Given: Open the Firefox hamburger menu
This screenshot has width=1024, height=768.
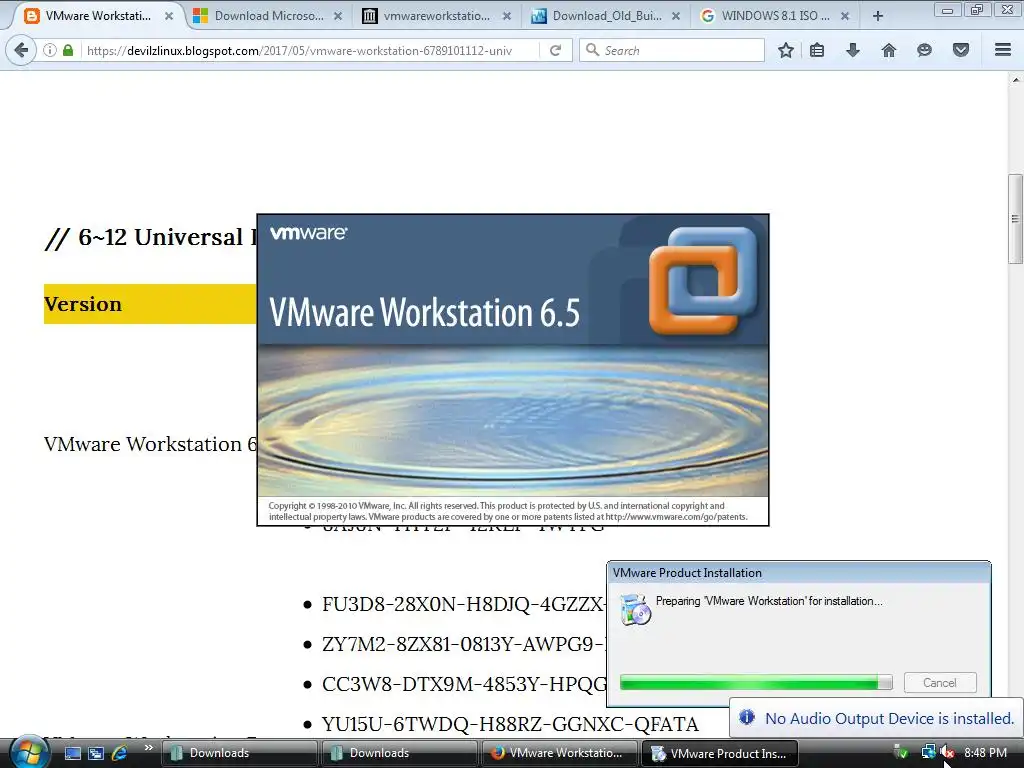Looking at the screenshot, I should pyautogui.click(x=1003, y=50).
